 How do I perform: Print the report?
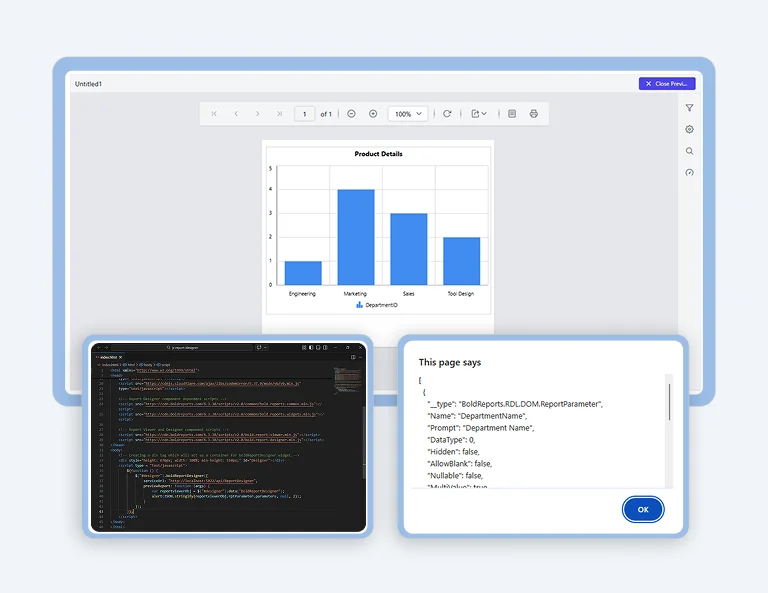[x=534, y=114]
